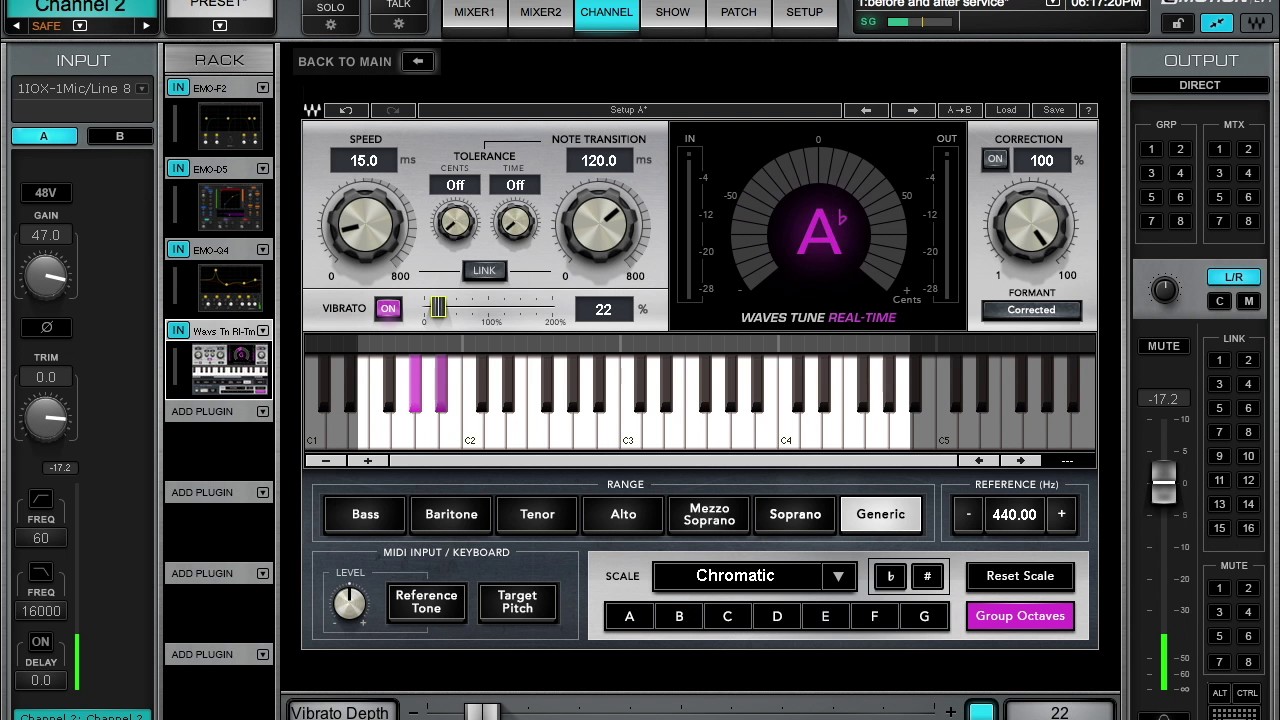Switch to the SHOW tab

point(672,12)
